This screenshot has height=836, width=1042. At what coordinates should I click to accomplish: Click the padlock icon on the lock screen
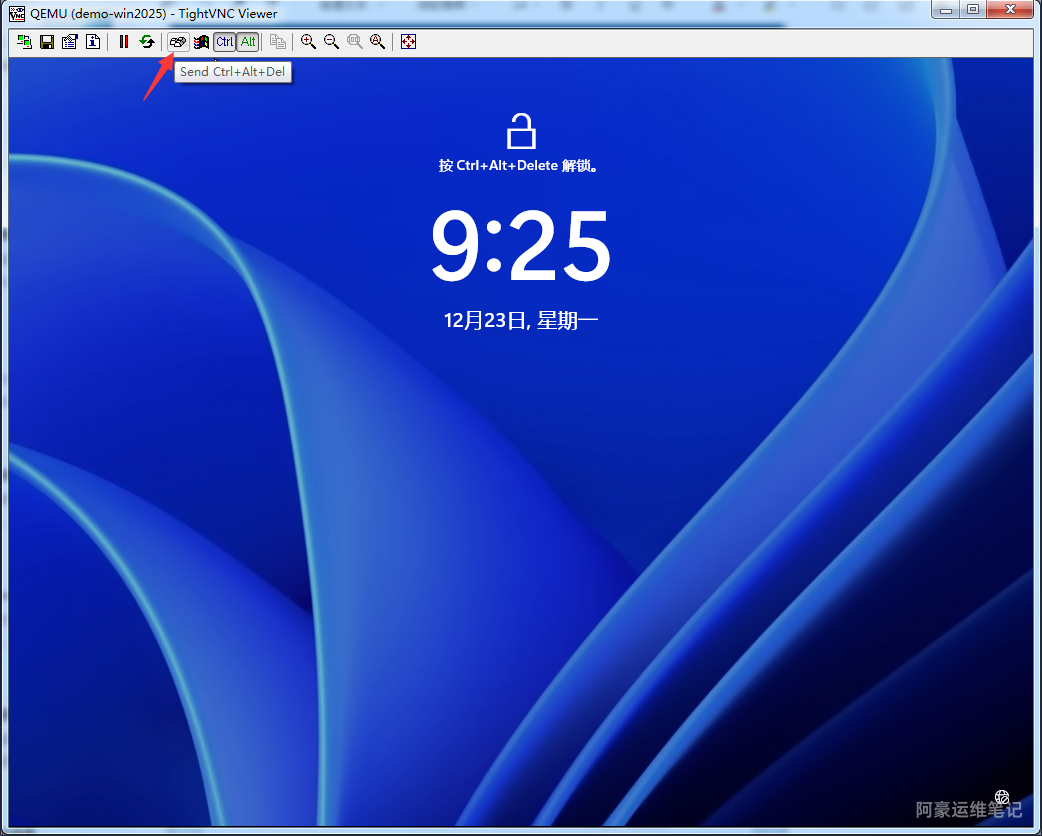point(521,131)
